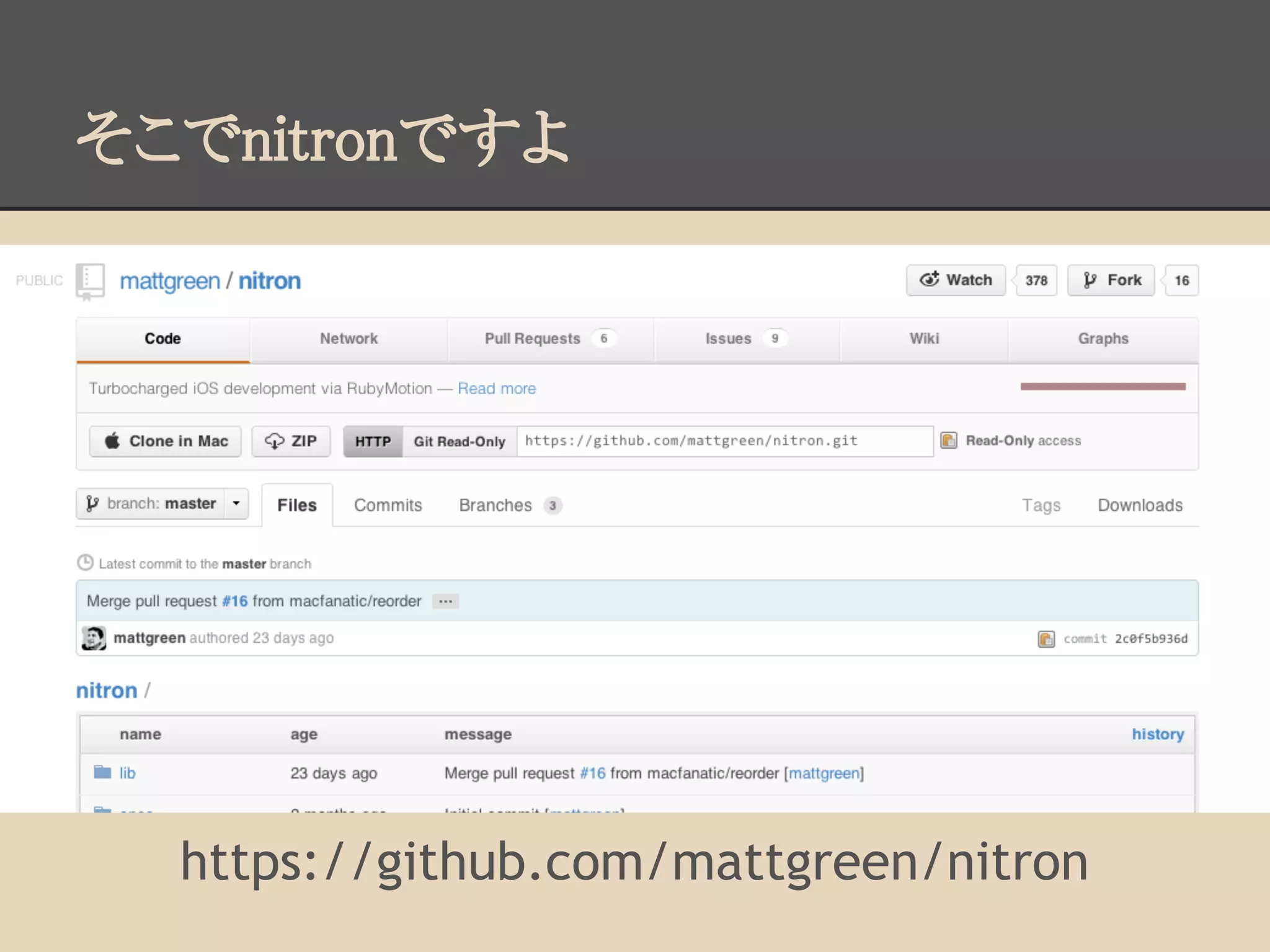This screenshot has height=952, width=1270.
Task: Switch to the Network tab
Action: (349, 339)
